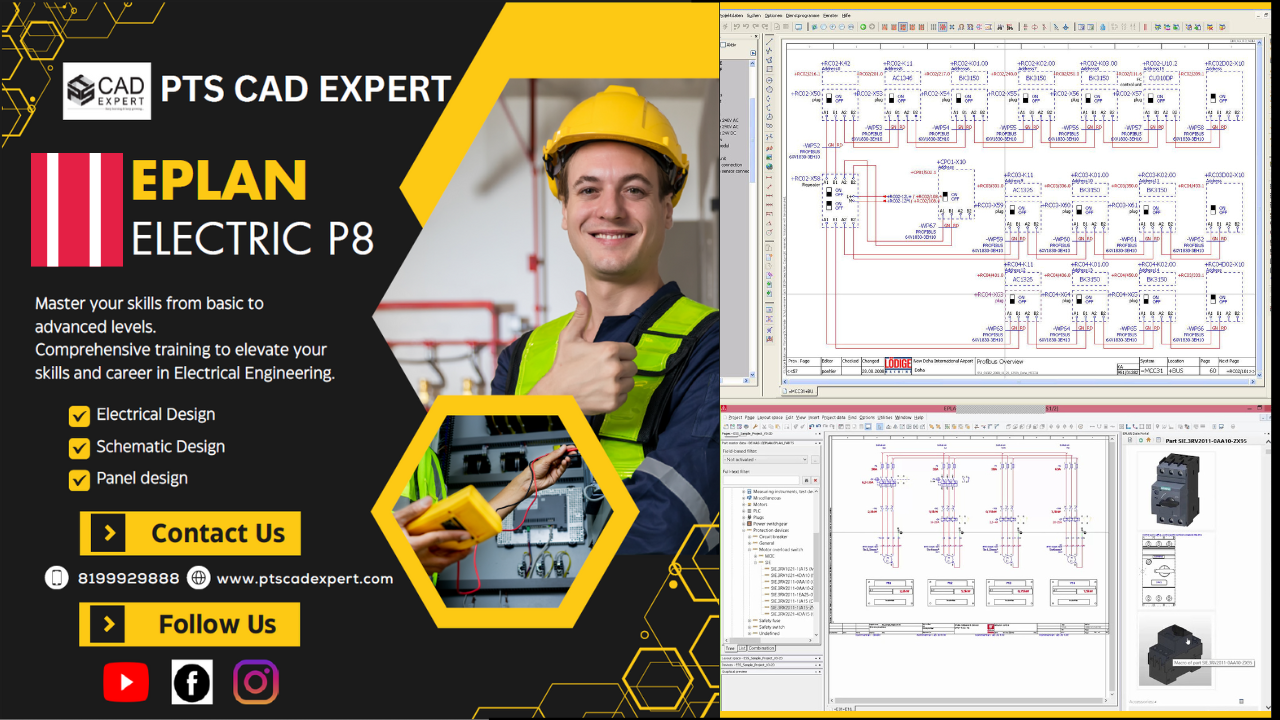Click the monitor icon in upper toolbar
The image size is (1280, 720).
tap(798, 26)
